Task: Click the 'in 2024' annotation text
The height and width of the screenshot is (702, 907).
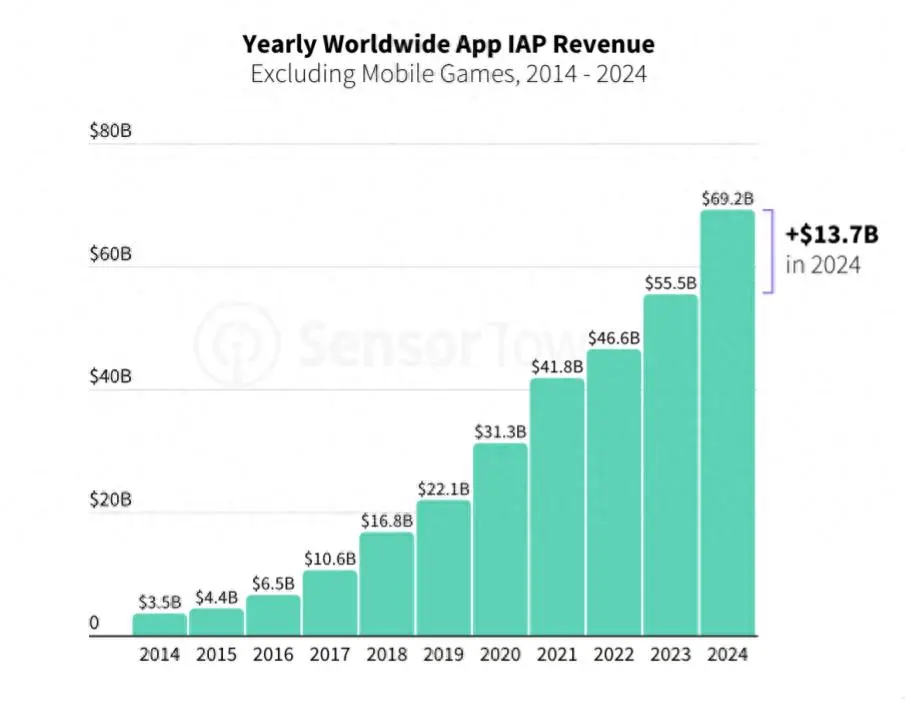Action: pos(823,265)
